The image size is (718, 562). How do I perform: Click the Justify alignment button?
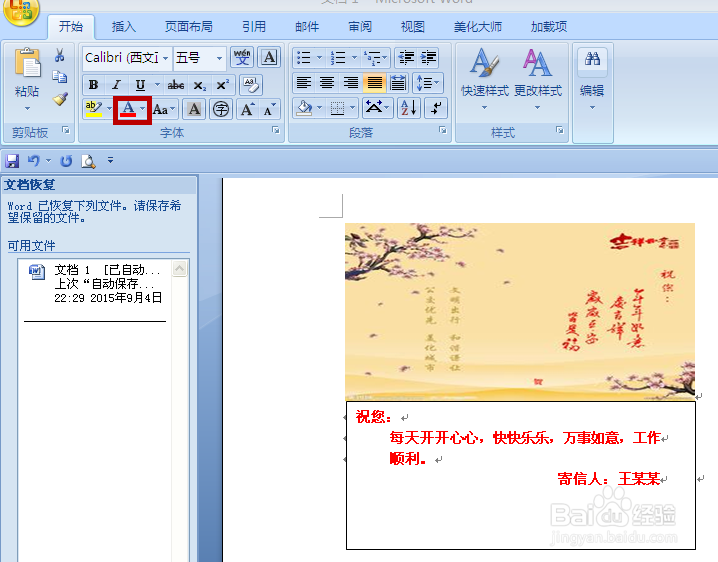click(x=375, y=83)
